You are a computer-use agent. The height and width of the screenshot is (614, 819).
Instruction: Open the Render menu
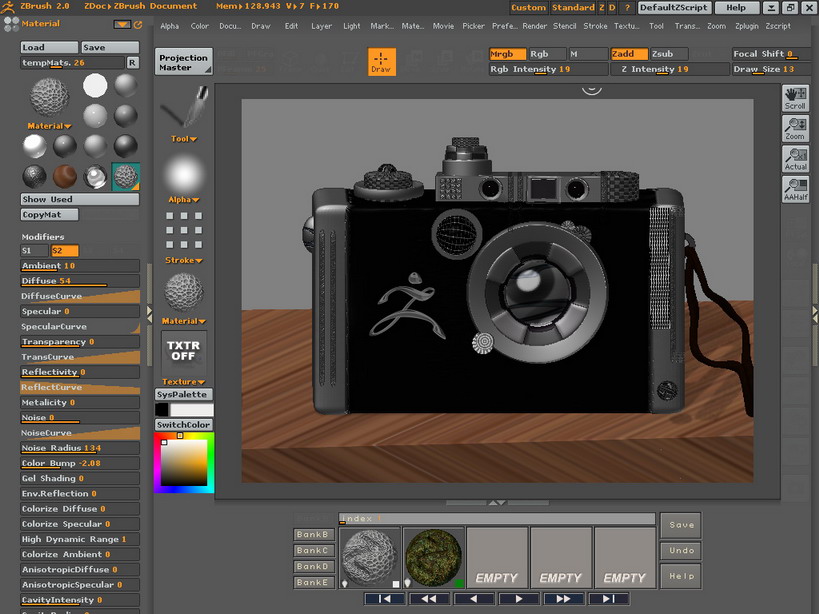point(534,26)
